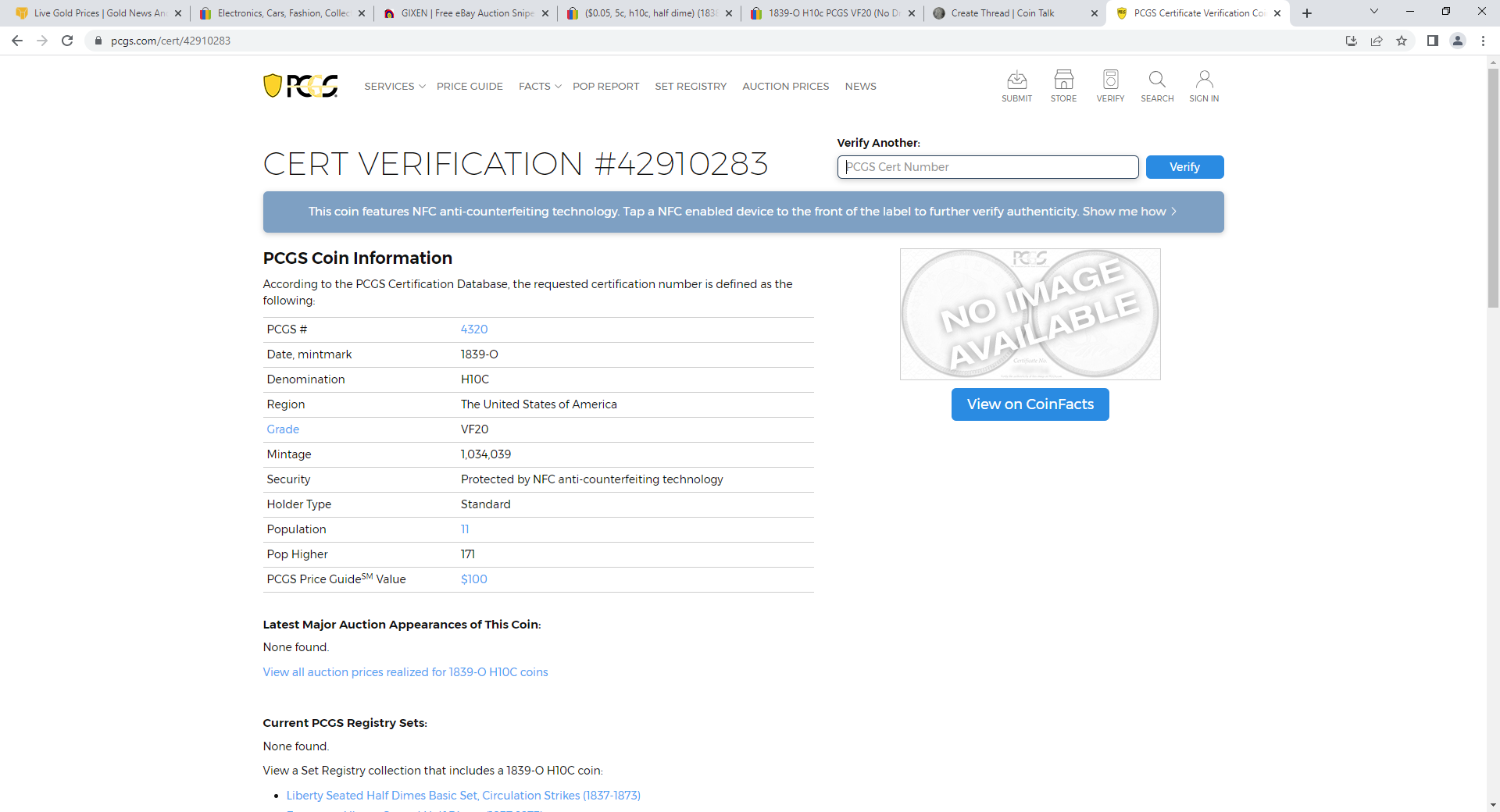The image size is (1500, 812).
Task: Open the Population 11 link
Action: click(x=465, y=529)
